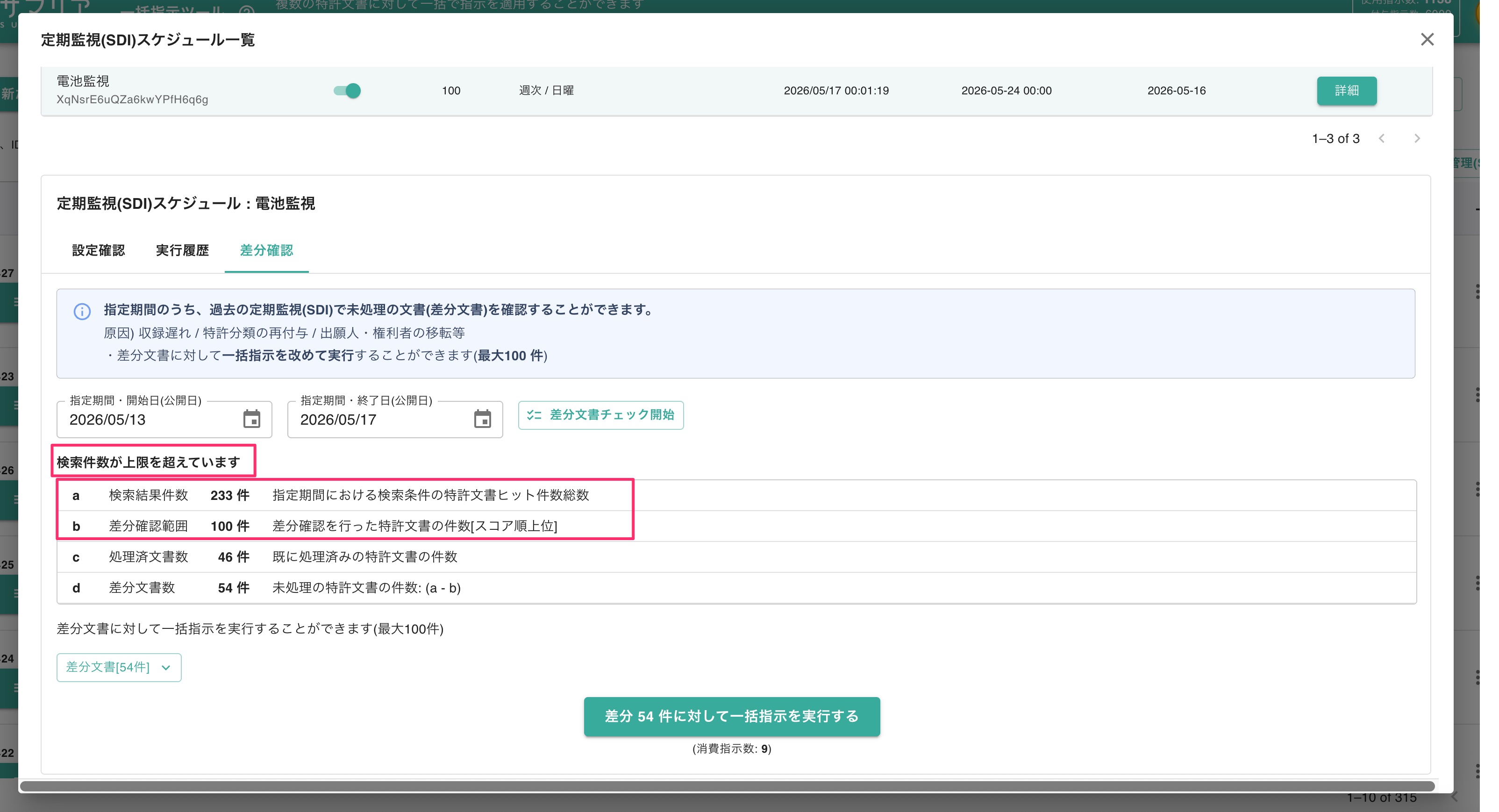Click the horizontal scrollbar of the dialog
The image size is (1499, 812).
(728, 786)
